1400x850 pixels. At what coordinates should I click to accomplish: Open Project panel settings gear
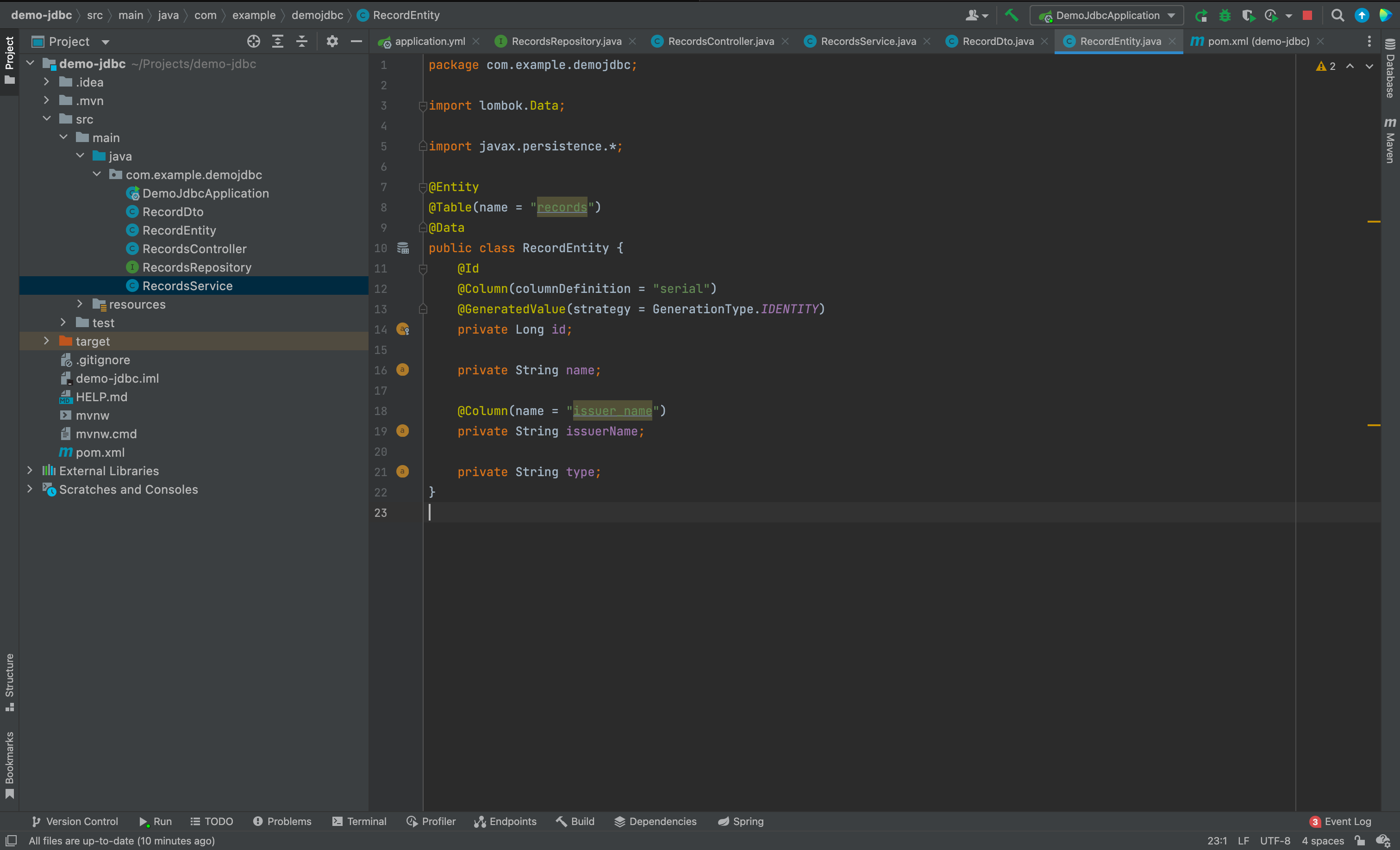[332, 42]
